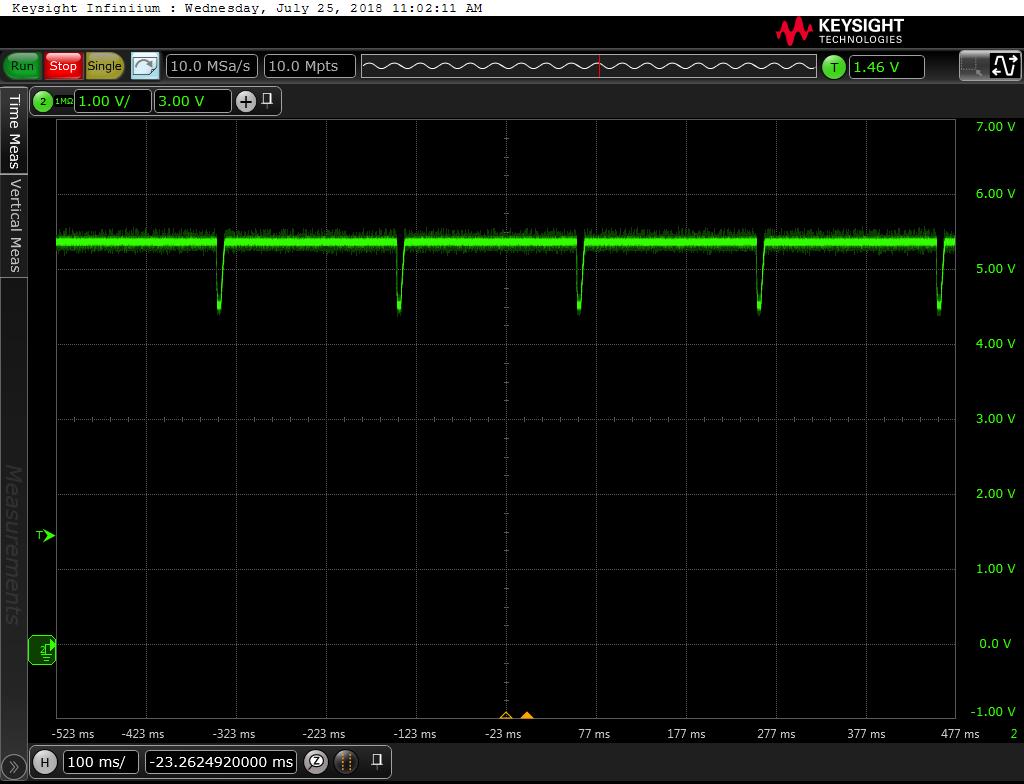Edit the 1.00 V/ vertical scale field

113,101
